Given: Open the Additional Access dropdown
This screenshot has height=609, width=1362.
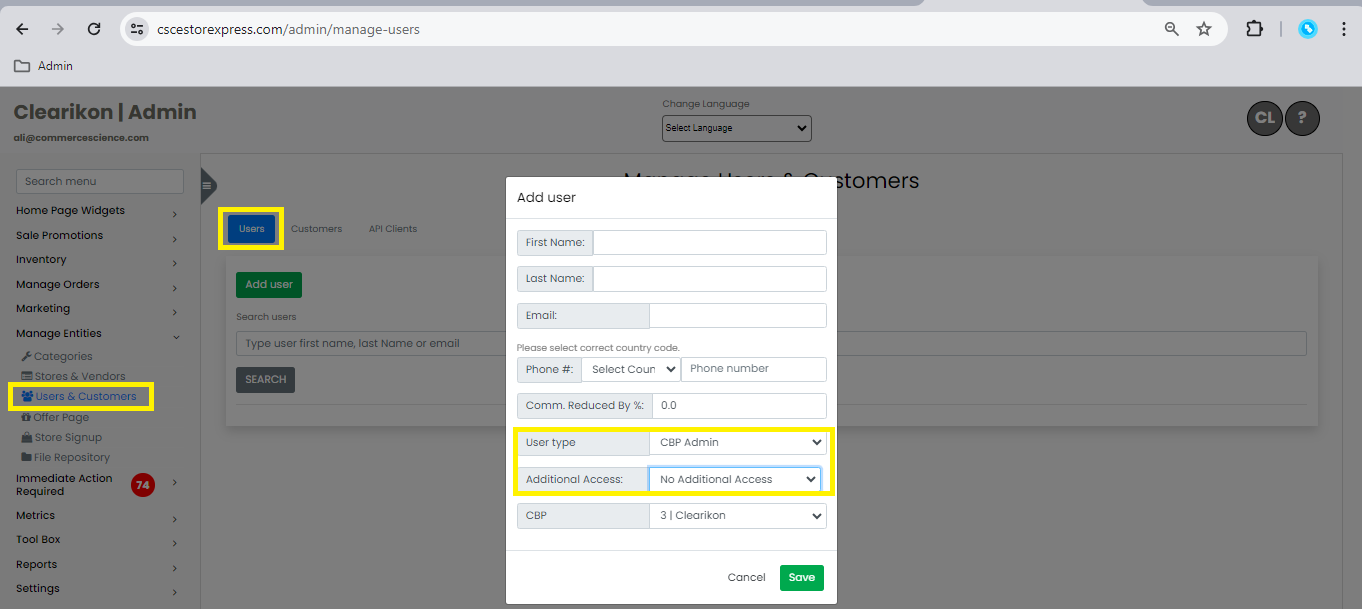Looking at the screenshot, I should (735, 480).
